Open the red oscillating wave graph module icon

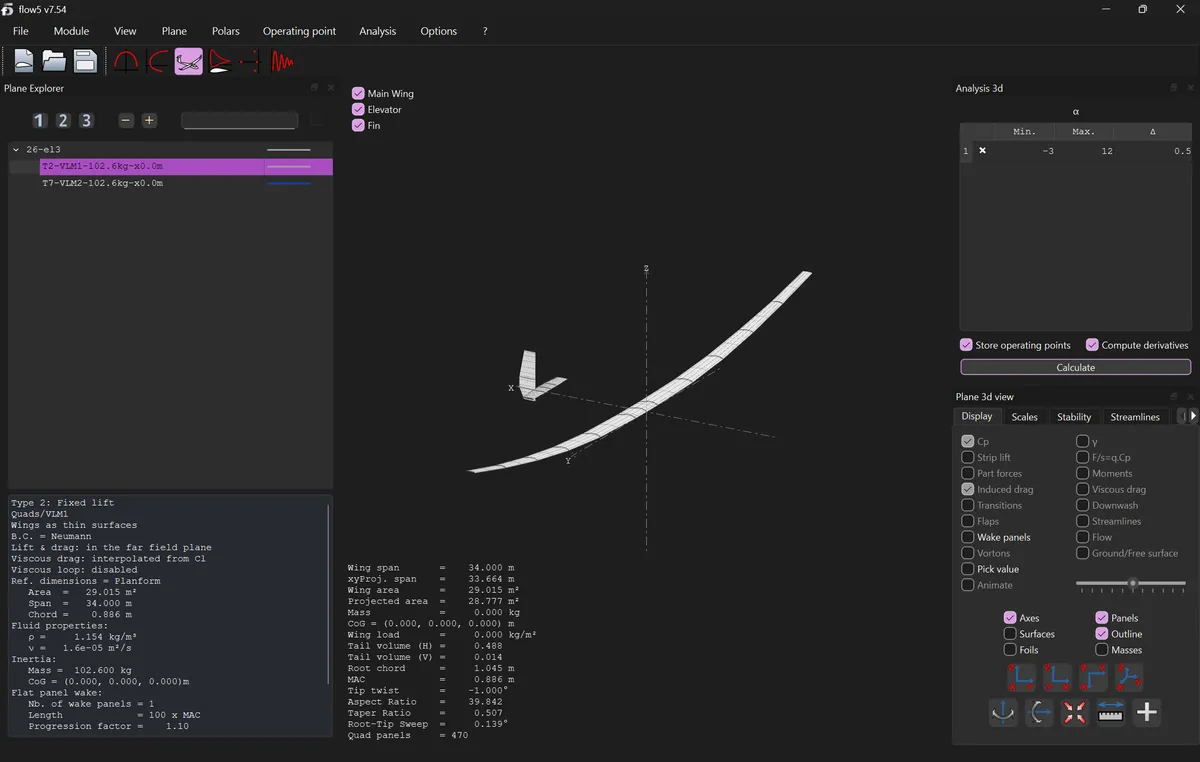click(x=283, y=62)
